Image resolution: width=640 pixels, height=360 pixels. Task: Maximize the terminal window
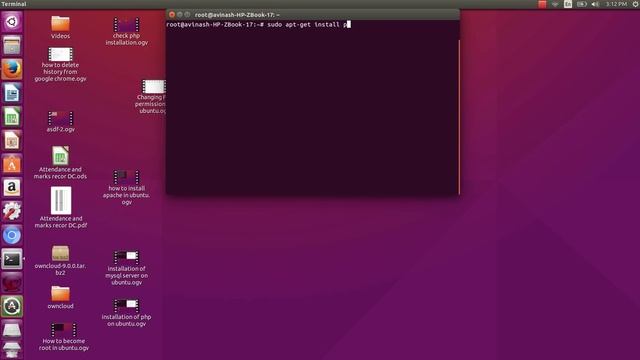coord(187,14)
